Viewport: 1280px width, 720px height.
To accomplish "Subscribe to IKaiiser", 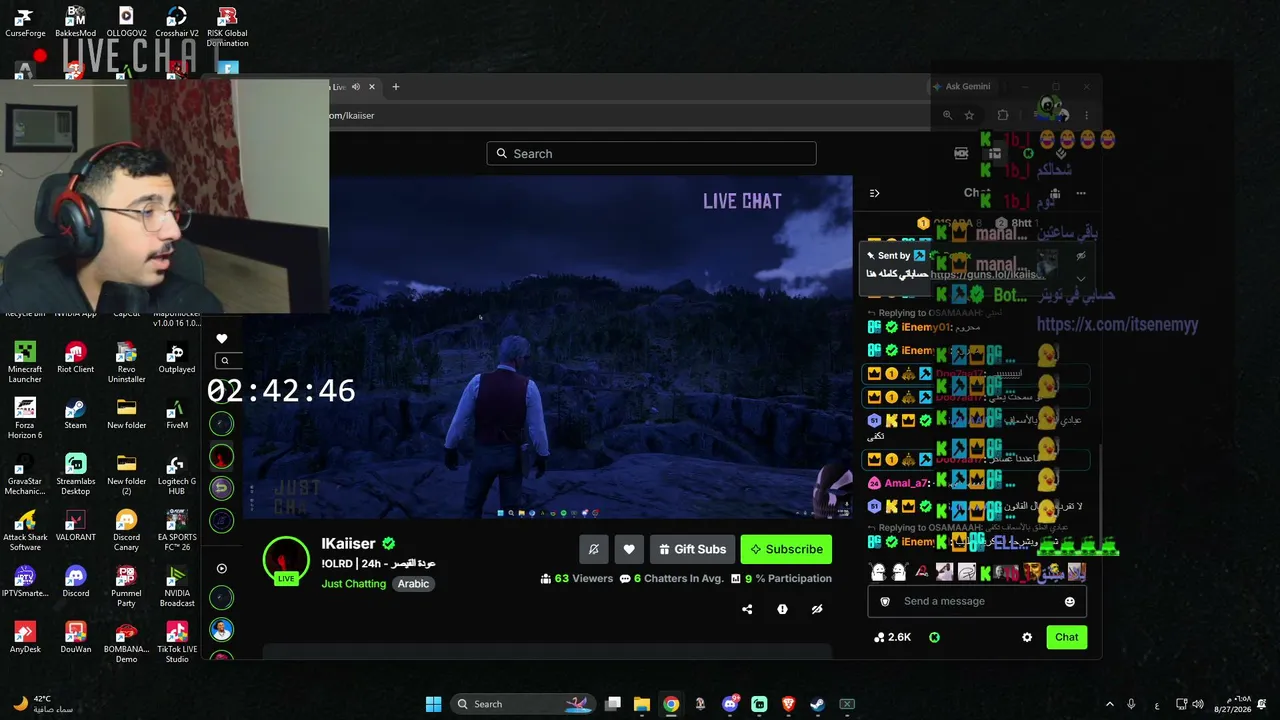I will pyautogui.click(x=786, y=549).
